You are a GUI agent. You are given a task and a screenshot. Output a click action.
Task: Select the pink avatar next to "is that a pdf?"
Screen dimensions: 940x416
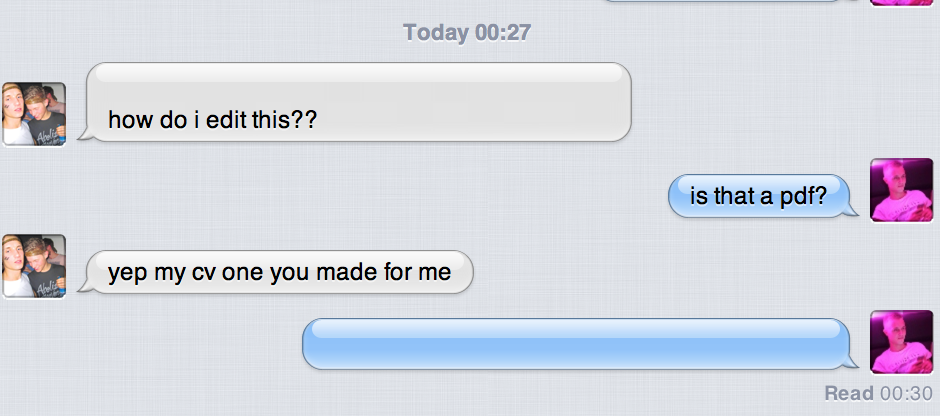(902, 190)
